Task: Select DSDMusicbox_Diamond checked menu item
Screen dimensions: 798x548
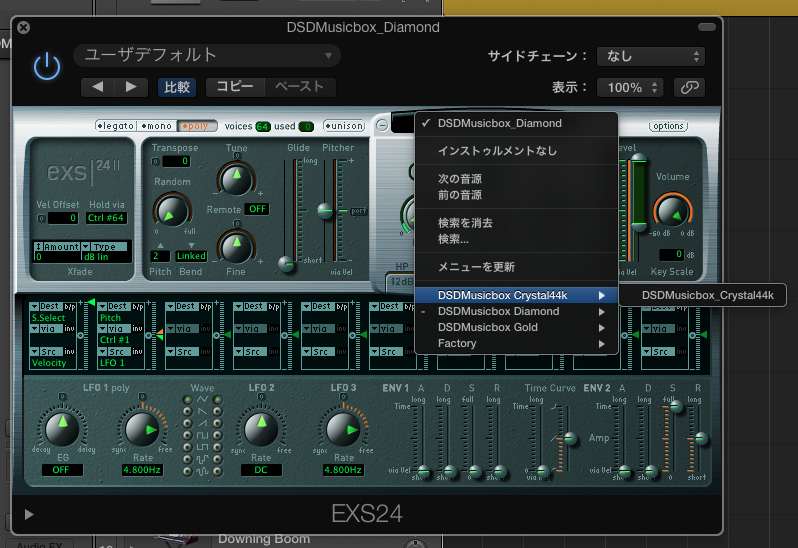Action: tap(516, 124)
